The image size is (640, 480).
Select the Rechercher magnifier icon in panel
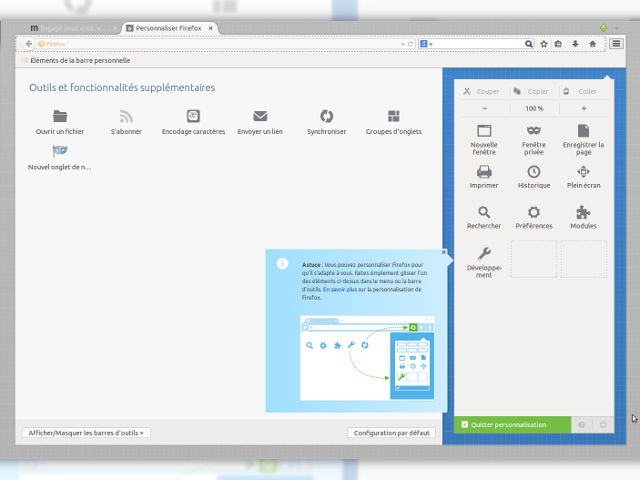[484, 212]
